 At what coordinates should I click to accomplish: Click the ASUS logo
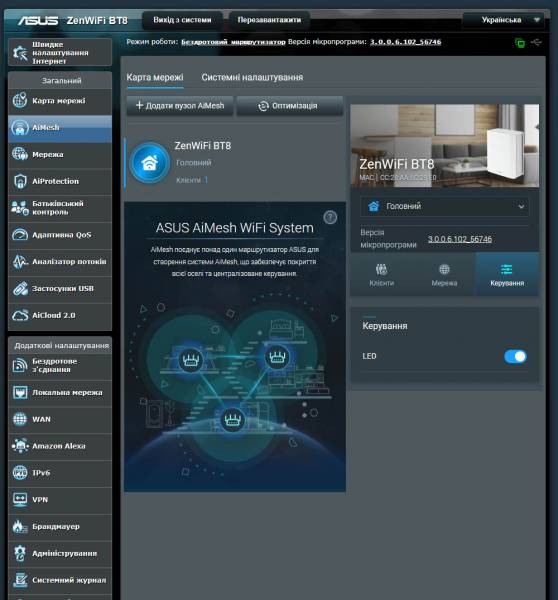38,20
